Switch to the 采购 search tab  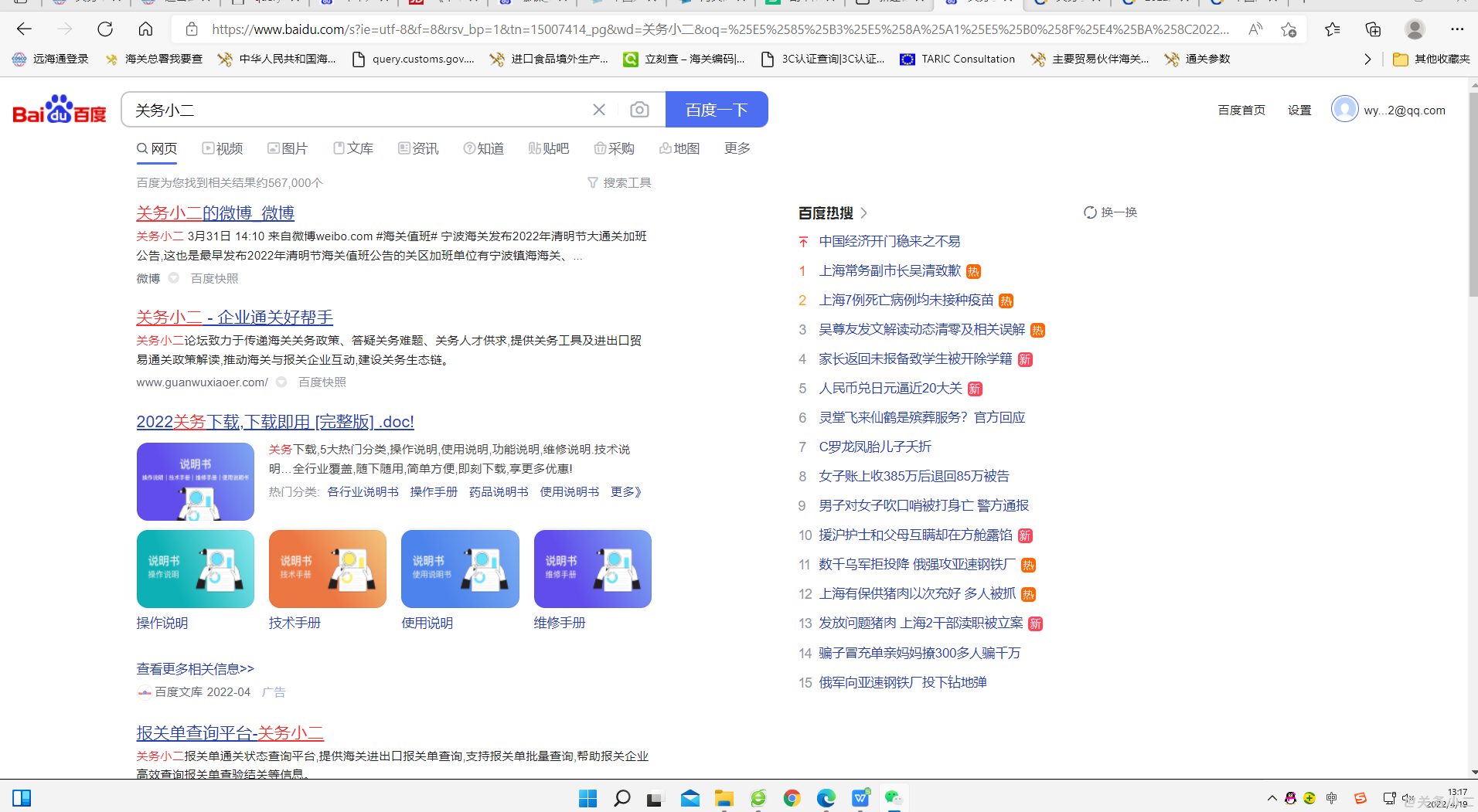[x=615, y=148]
